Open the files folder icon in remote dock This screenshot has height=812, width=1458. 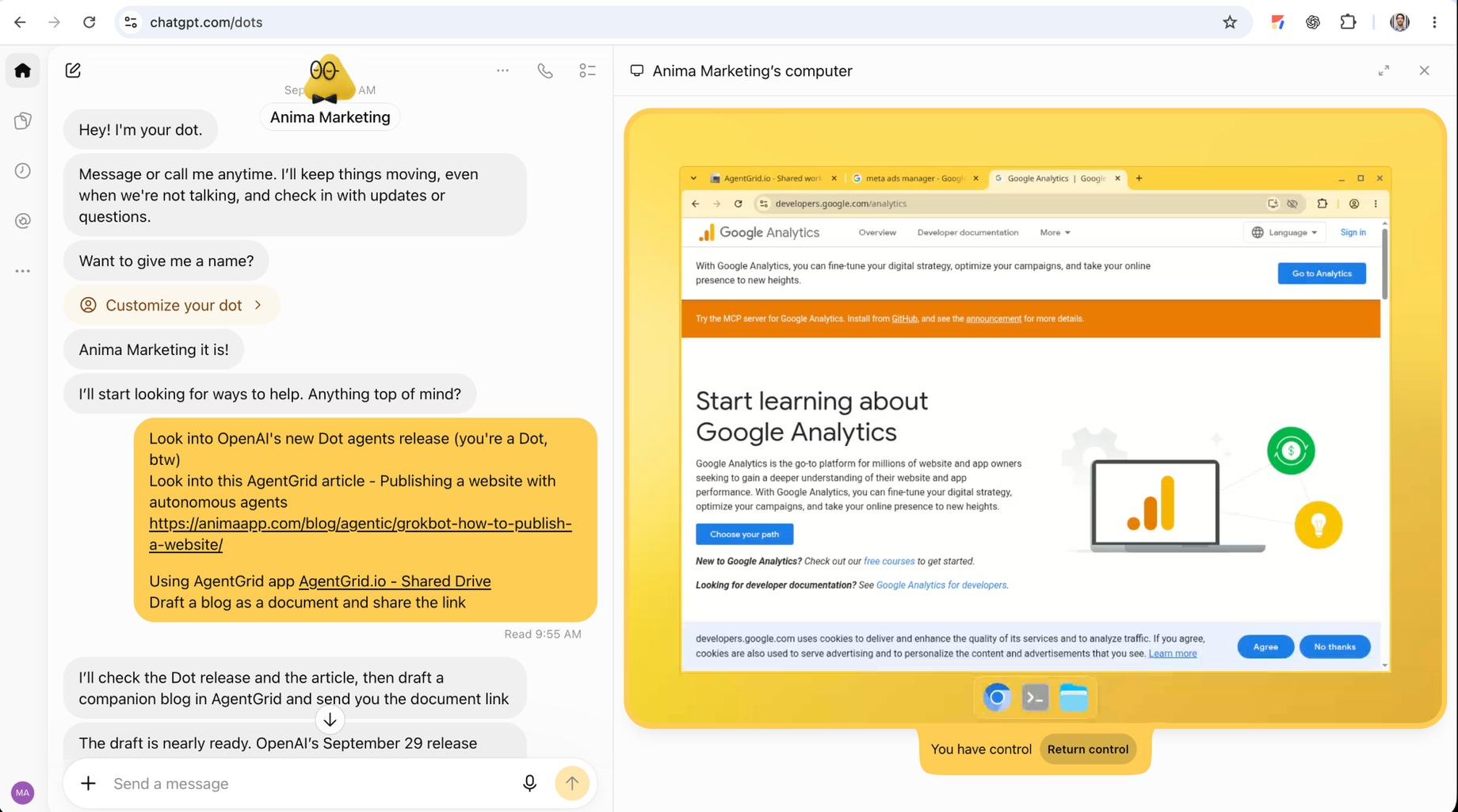[1074, 697]
